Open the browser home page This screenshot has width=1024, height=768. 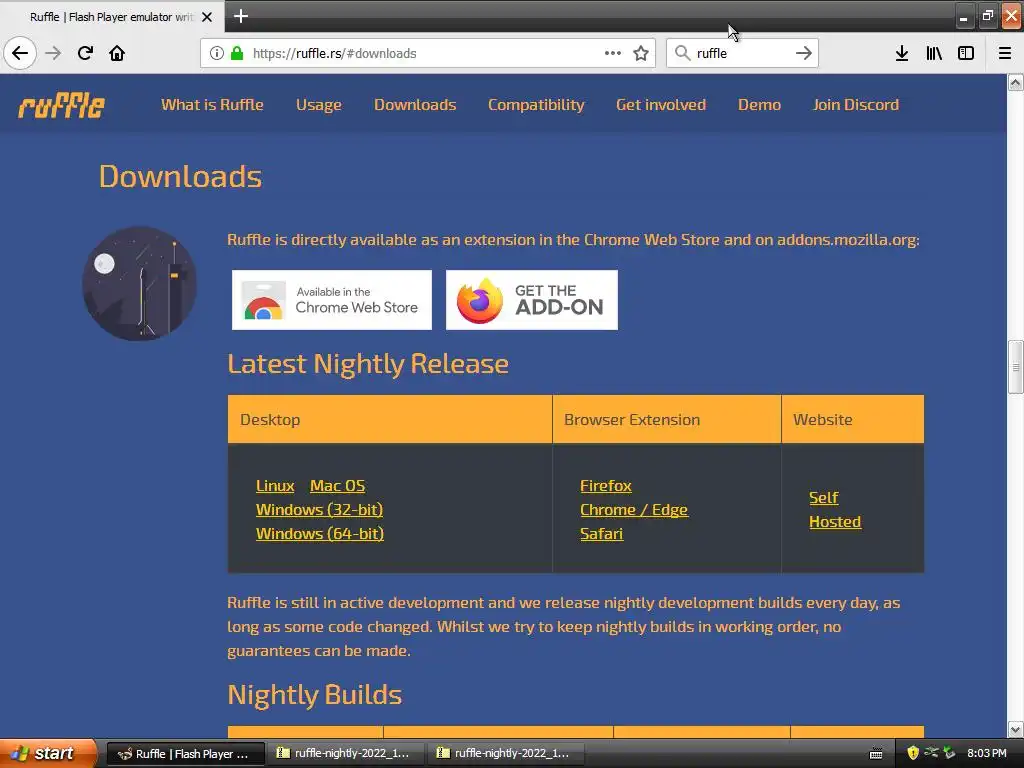117,53
